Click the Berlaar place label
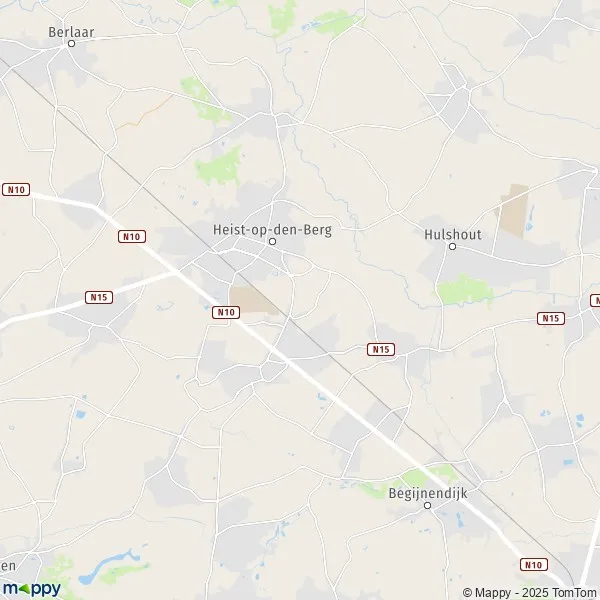Viewport: 600px width, 600px height. [71, 32]
